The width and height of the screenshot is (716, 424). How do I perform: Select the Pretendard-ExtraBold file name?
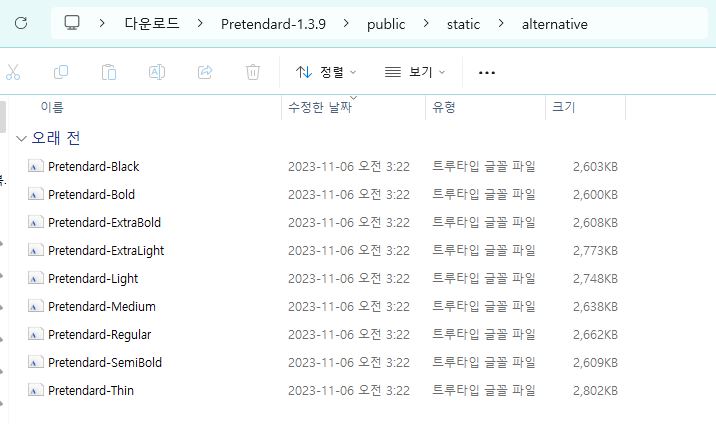click(x=105, y=222)
